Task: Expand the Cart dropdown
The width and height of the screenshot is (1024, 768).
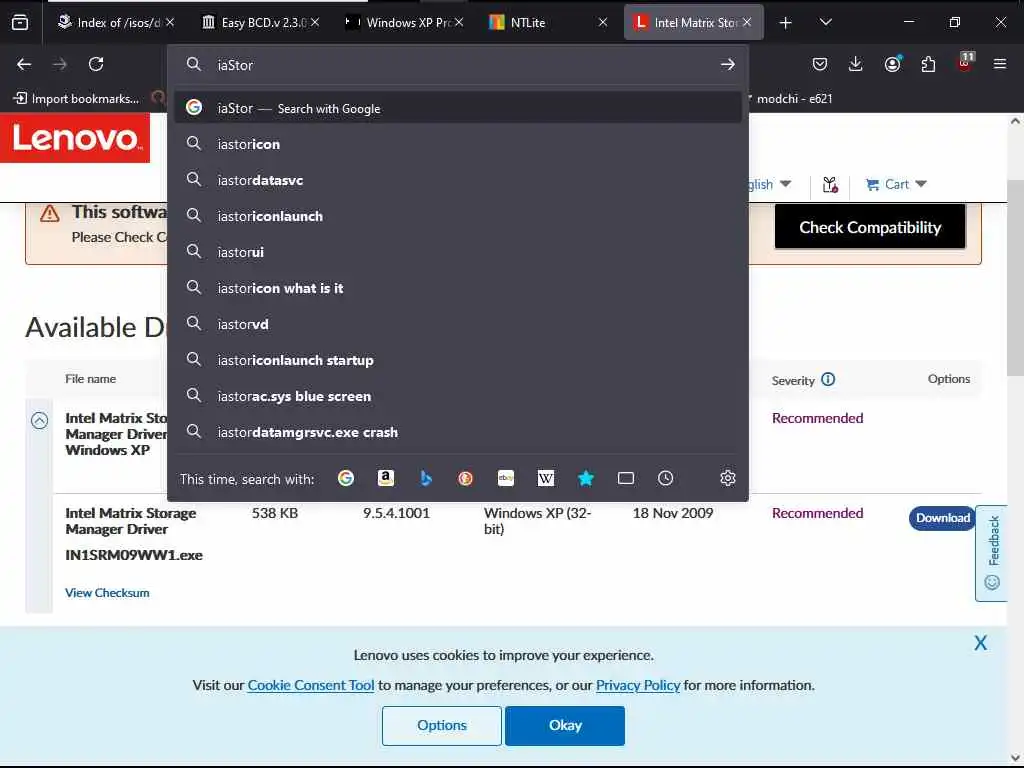Action: 921,184
